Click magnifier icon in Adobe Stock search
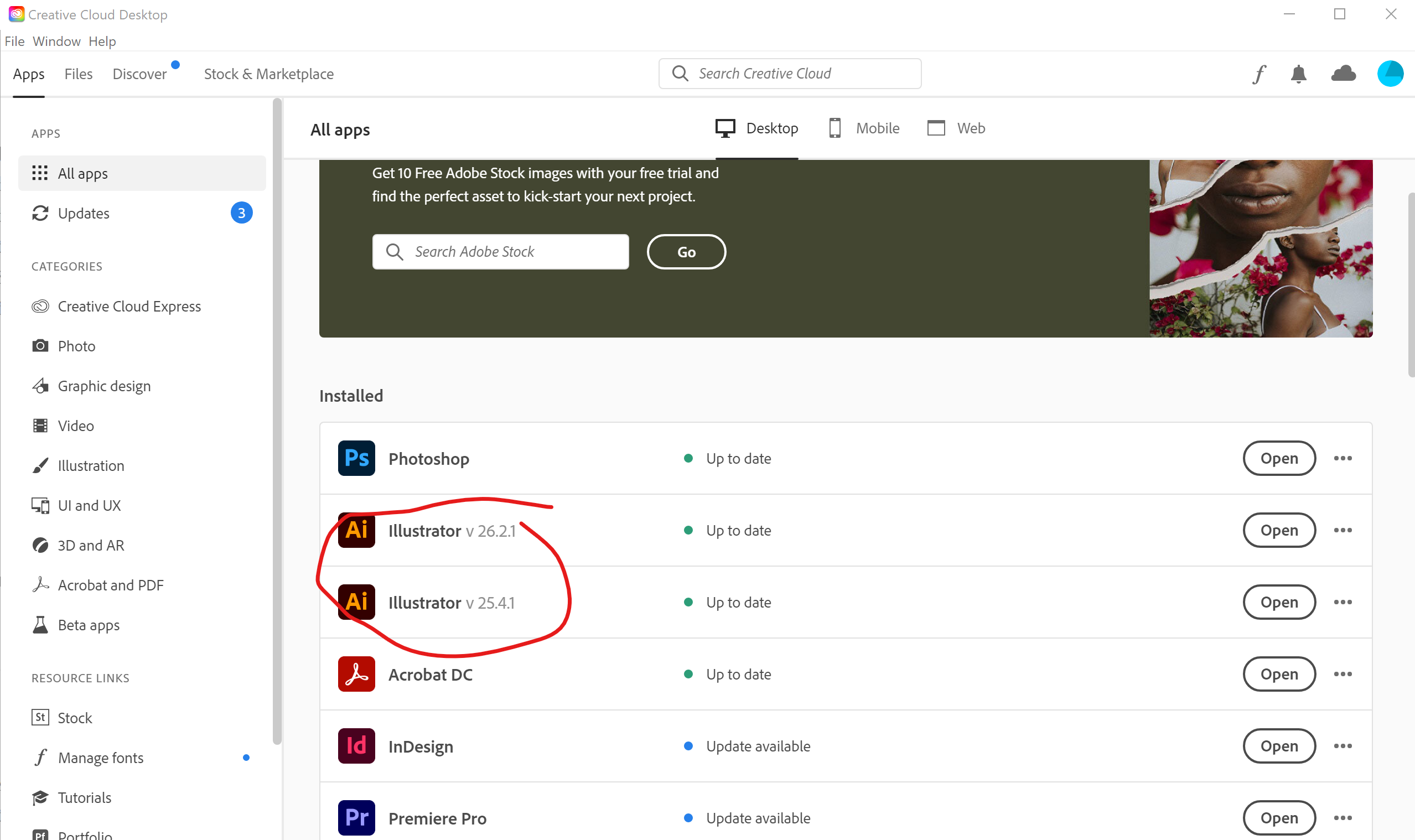 (x=395, y=252)
